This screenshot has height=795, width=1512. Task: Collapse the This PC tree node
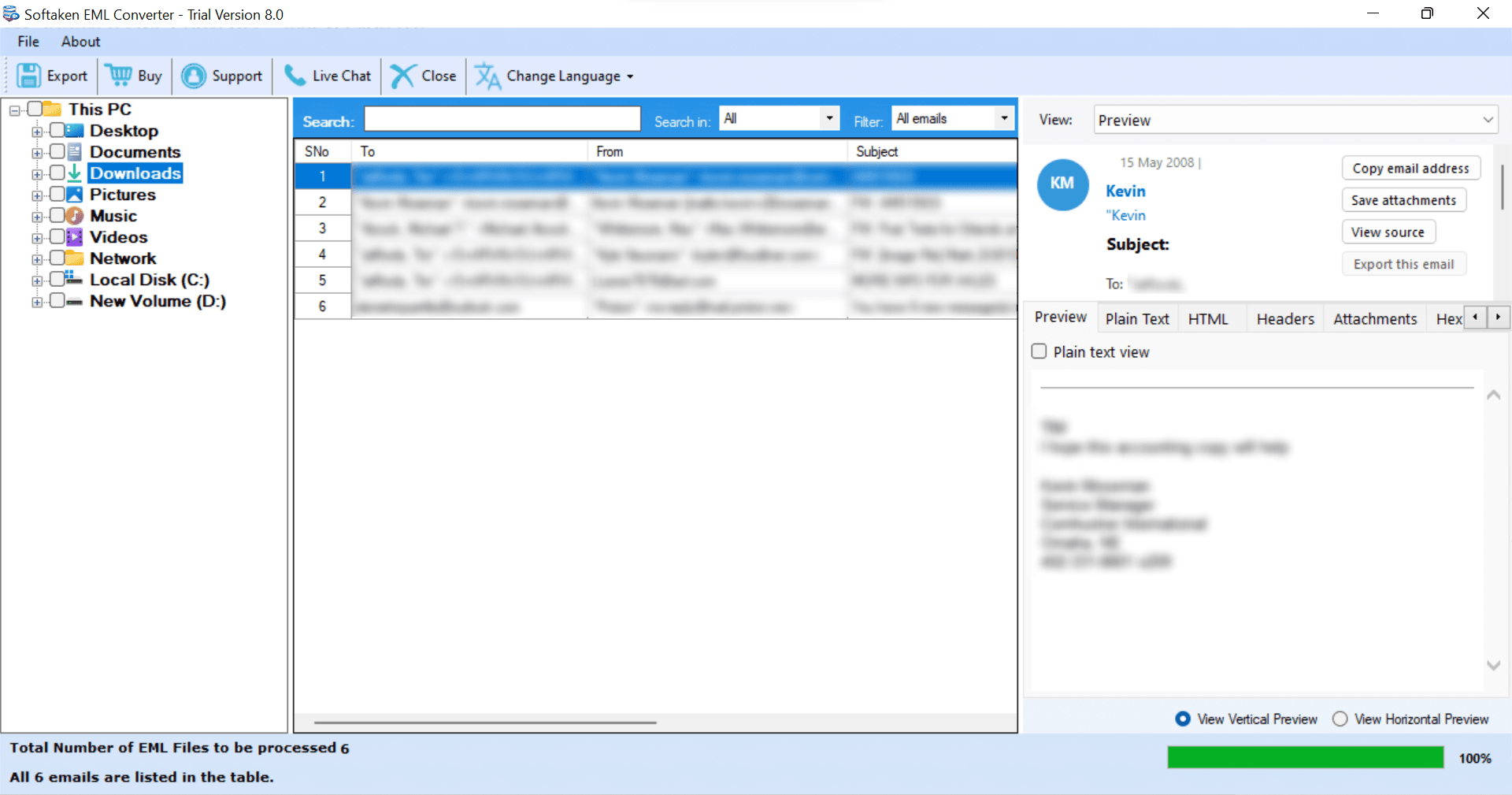pos(15,110)
